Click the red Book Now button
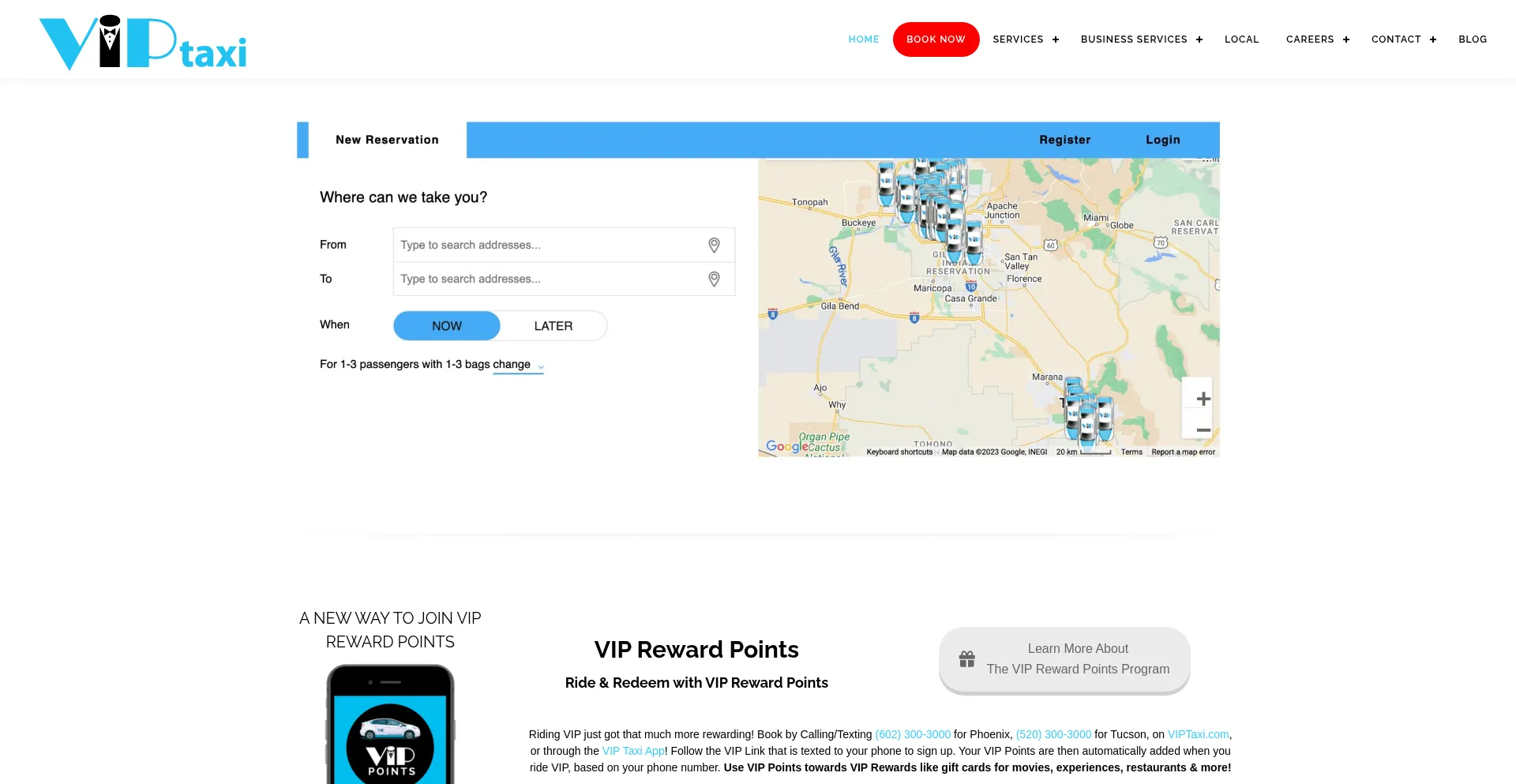 tap(936, 39)
